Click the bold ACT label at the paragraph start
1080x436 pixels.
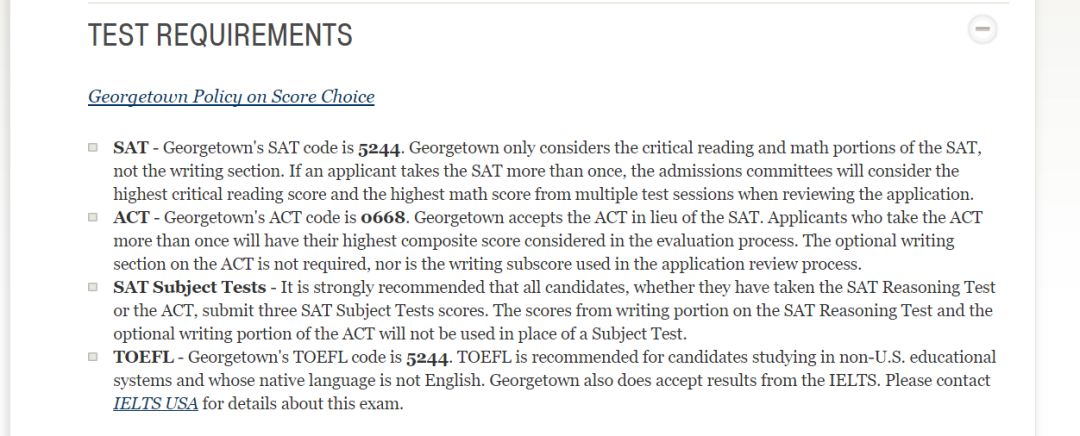(x=132, y=218)
